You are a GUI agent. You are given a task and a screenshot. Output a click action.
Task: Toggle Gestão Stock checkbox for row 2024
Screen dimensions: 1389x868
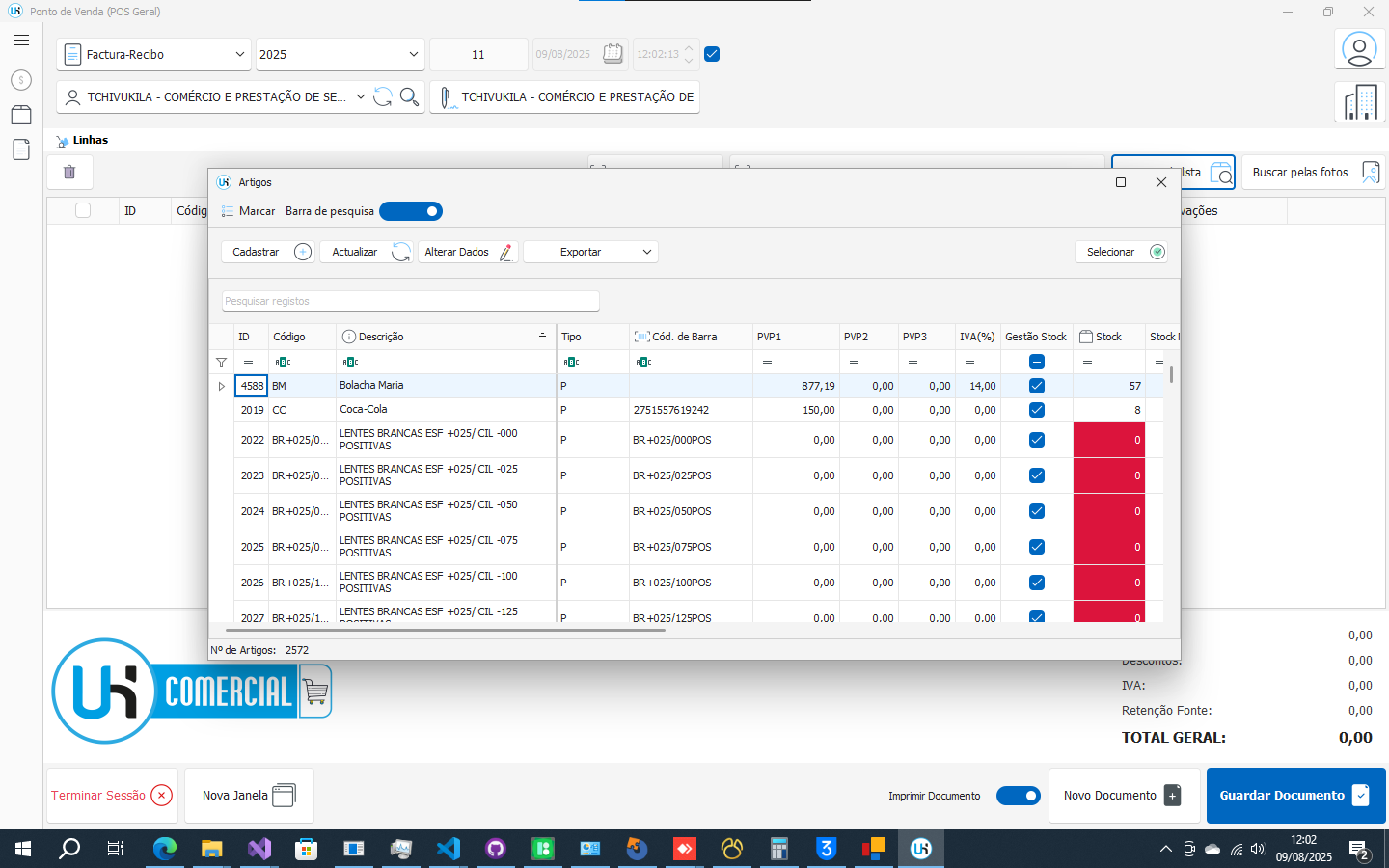(x=1037, y=511)
